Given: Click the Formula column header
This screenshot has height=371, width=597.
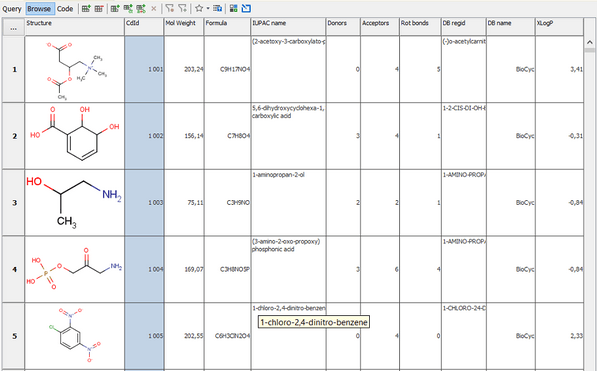Looking at the screenshot, I should [x=228, y=27].
